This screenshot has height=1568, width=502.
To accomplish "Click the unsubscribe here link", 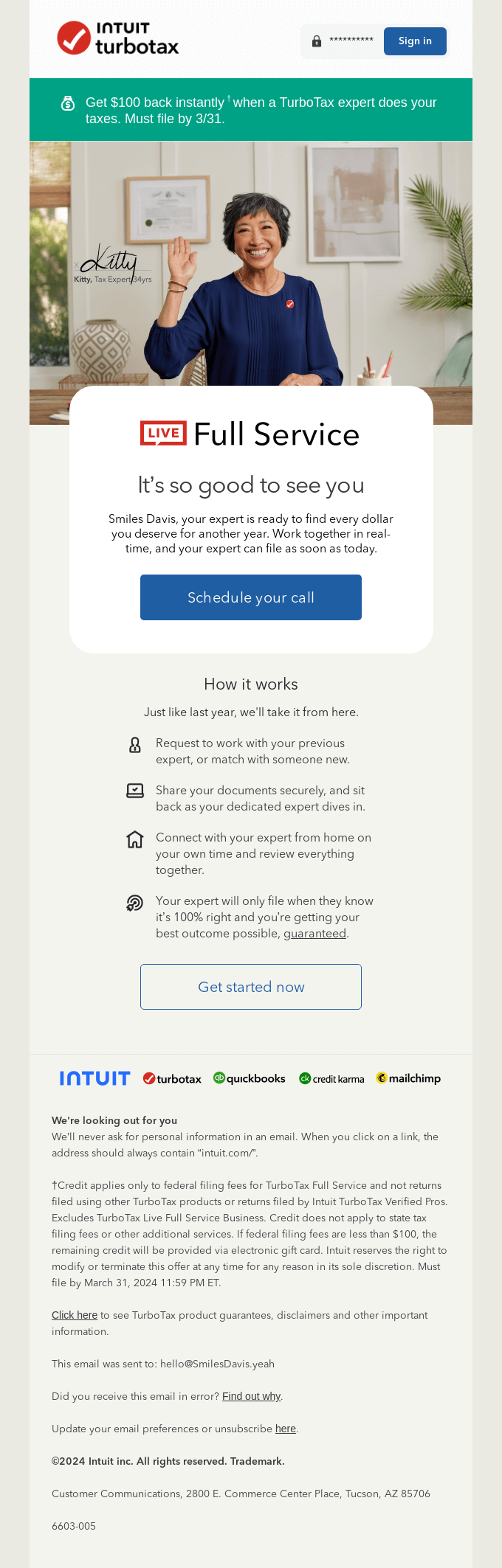I will click(286, 1429).
